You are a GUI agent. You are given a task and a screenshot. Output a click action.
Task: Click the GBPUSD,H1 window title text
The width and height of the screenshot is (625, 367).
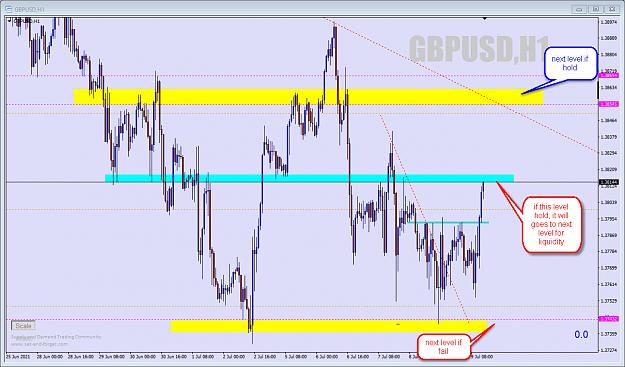pyautogui.click(x=30, y=9)
